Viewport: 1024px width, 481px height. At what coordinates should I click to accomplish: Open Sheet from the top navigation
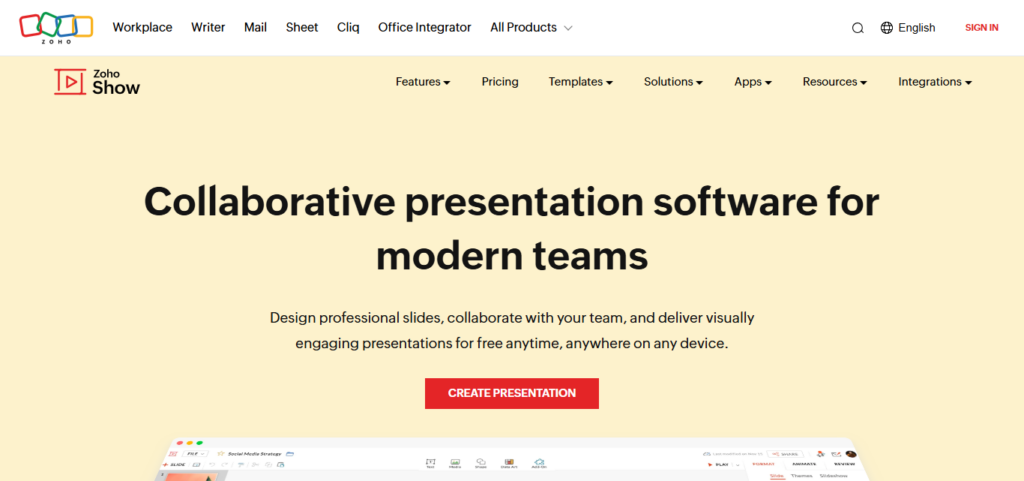[302, 27]
